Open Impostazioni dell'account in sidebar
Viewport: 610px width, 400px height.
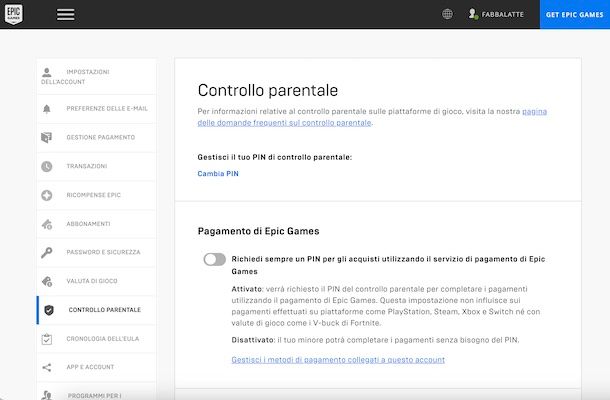pyautogui.click(x=96, y=77)
